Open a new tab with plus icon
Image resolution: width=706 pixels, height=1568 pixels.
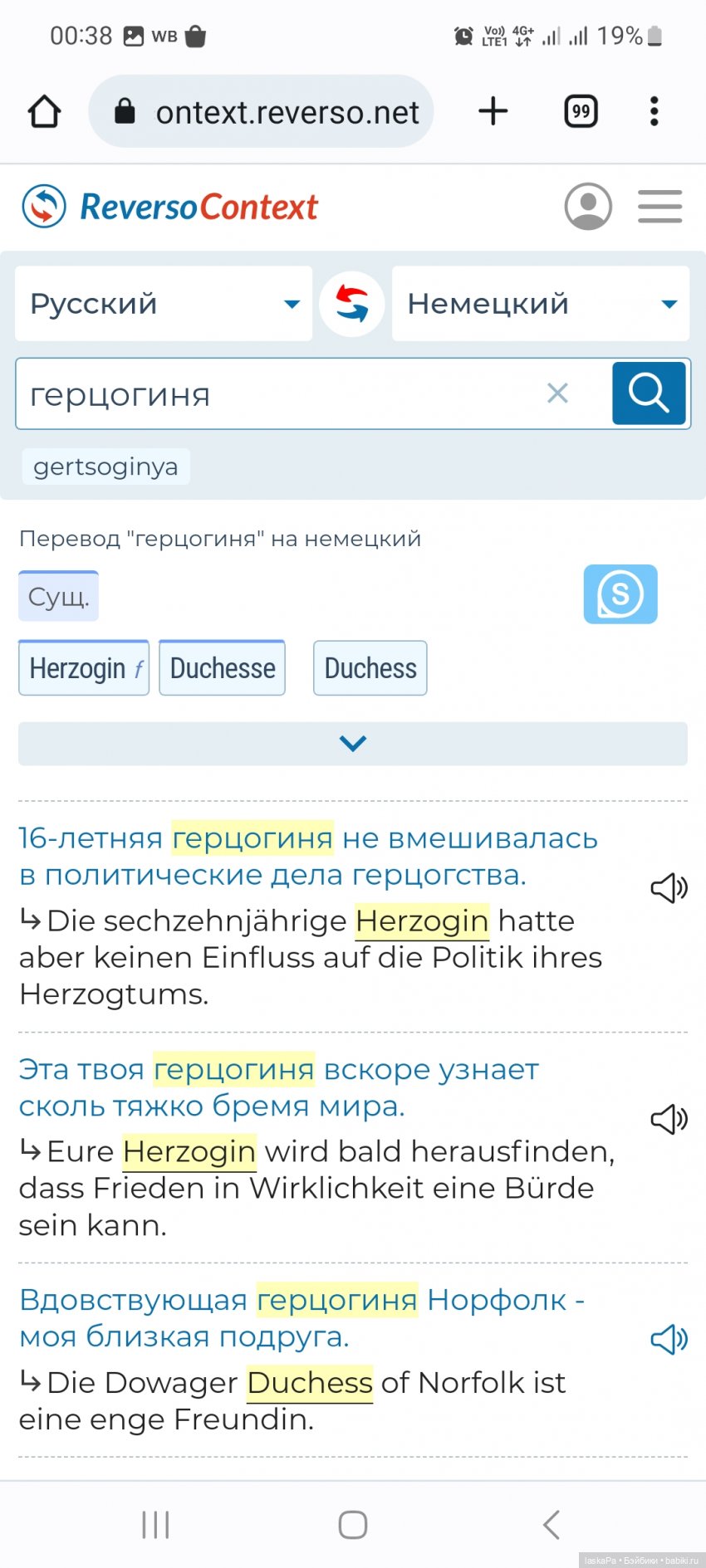point(493,111)
